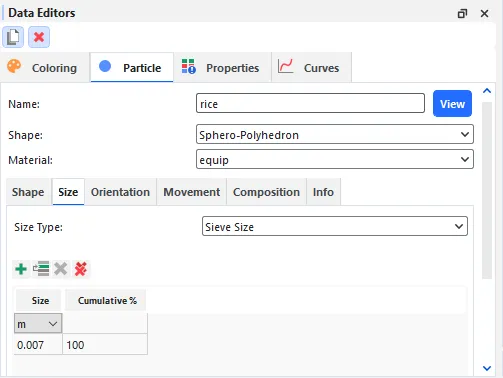Click the insert row list icon
The width and height of the screenshot is (503, 378).
coord(41,269)
